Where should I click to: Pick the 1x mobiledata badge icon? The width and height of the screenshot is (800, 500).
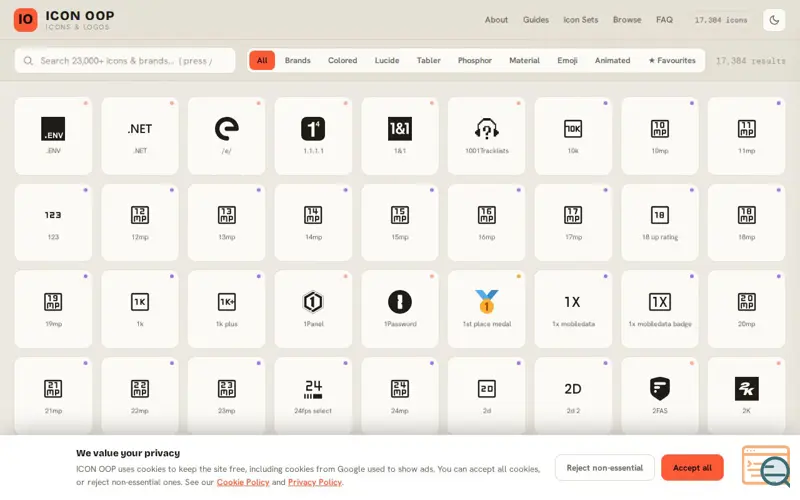(660, 309)
